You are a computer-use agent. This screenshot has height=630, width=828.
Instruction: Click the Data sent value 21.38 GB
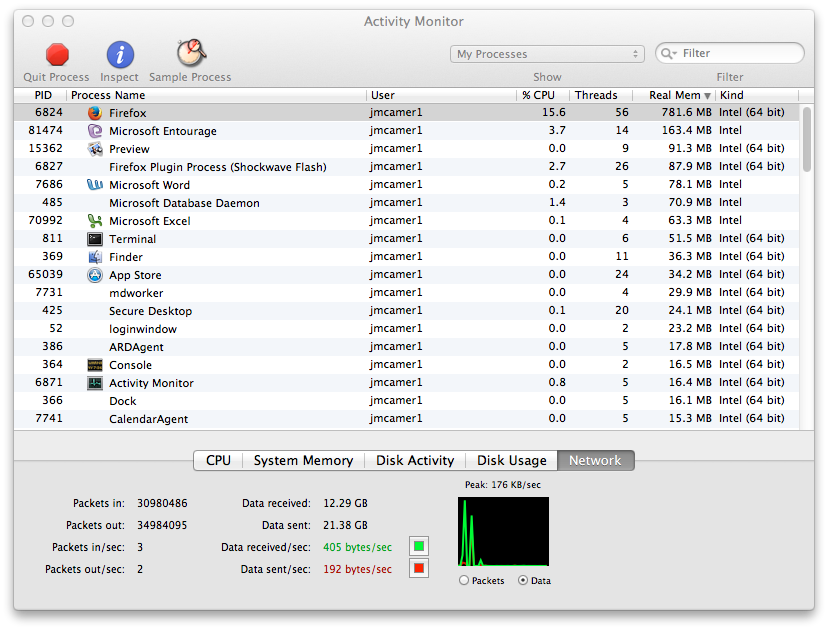click(345, 525)
